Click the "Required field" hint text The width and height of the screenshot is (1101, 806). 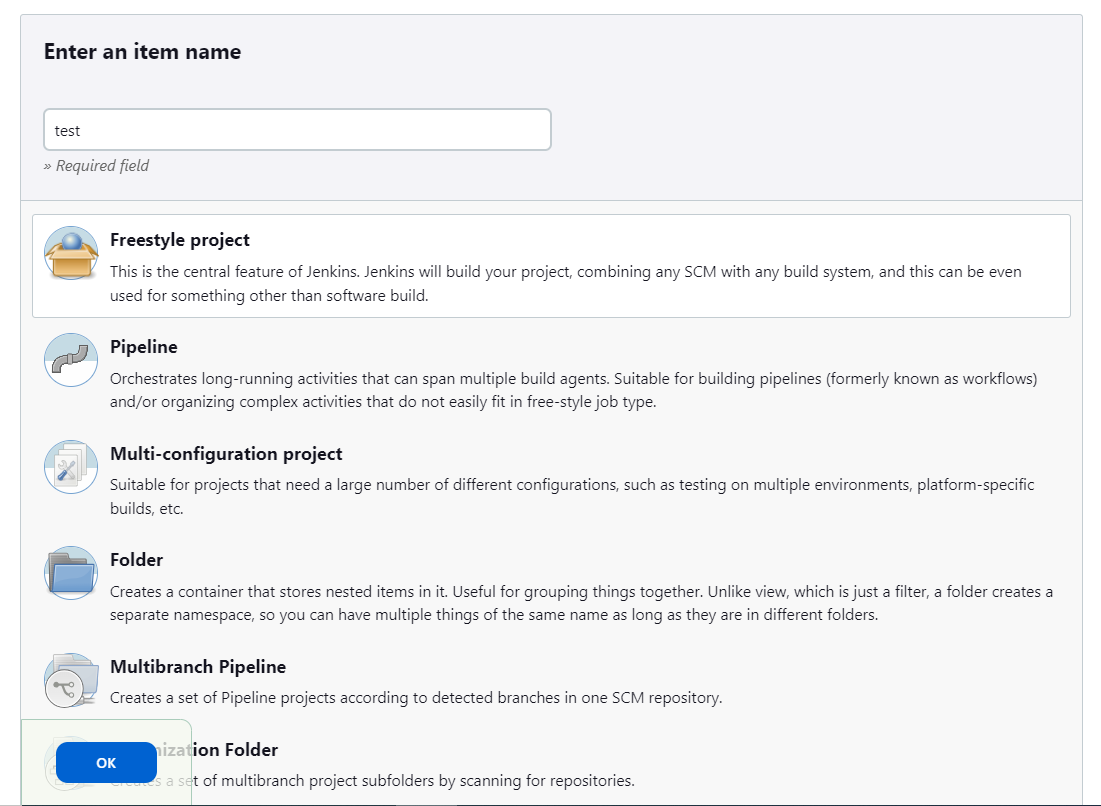[97, 166]
